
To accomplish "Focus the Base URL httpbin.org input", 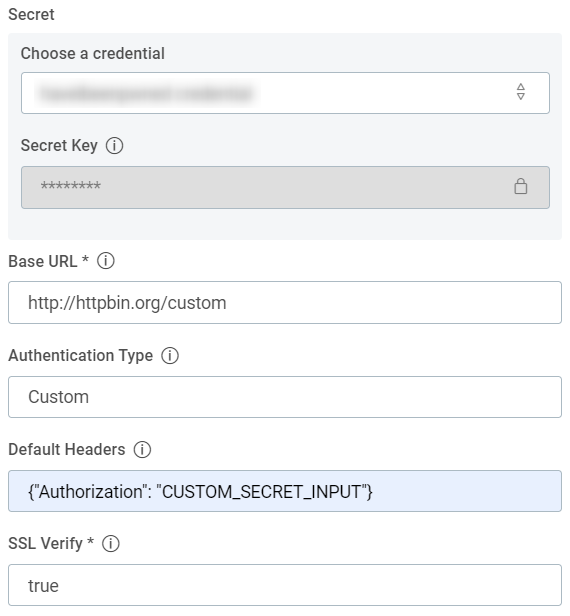I will click(x=285, y=302).
